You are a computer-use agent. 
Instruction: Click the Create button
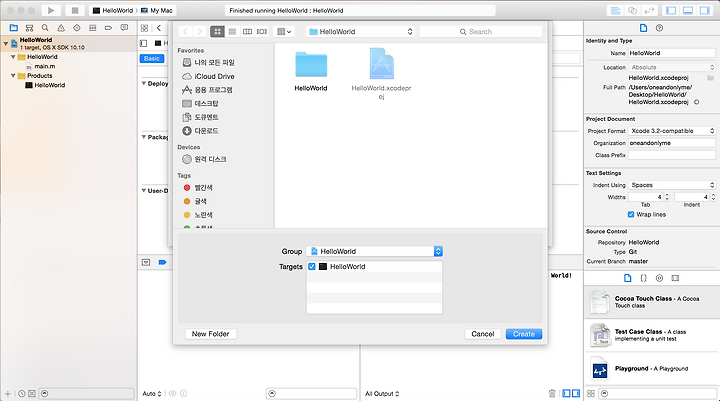(x=524, y=334)
